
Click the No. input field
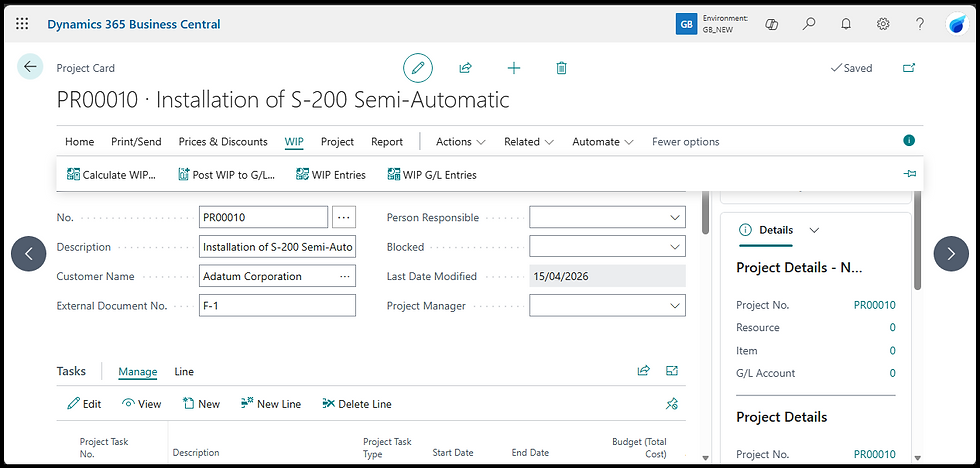click(263, 217)
